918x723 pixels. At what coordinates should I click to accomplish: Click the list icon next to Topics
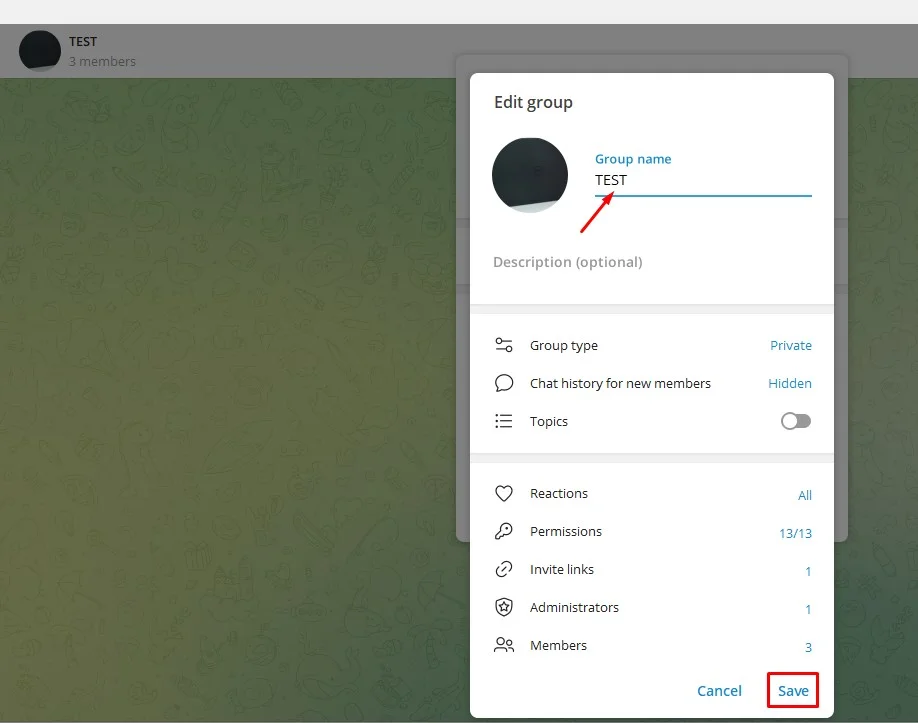(x=504, y=421)
